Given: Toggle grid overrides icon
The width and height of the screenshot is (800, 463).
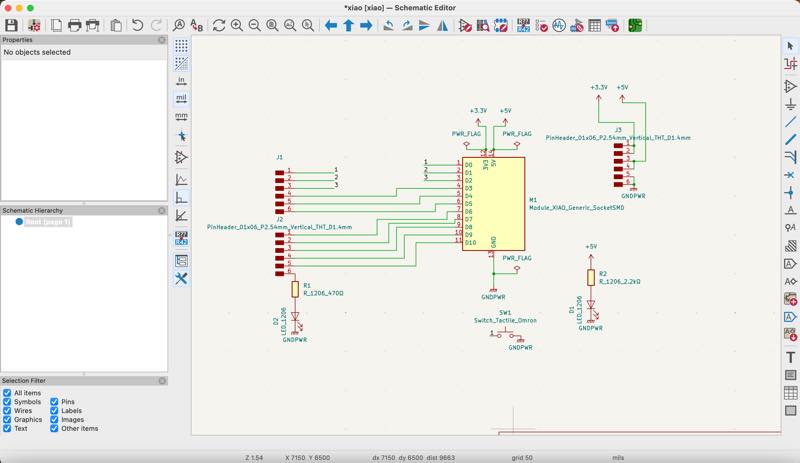Looking at the screenshot, I should 181,63.
